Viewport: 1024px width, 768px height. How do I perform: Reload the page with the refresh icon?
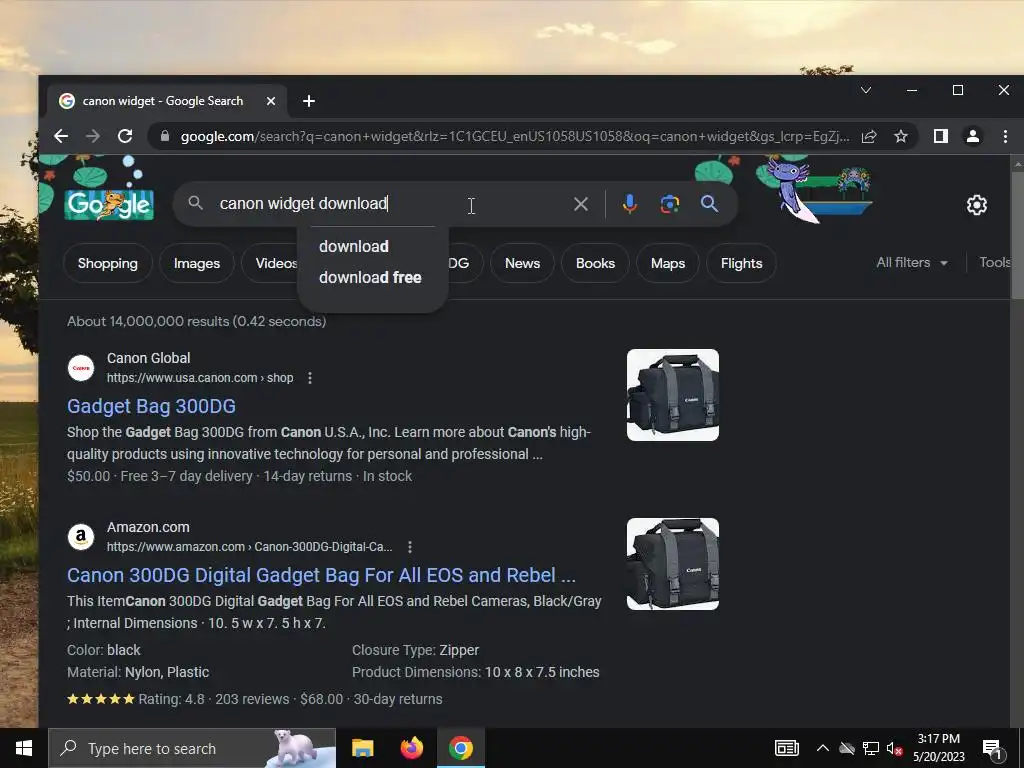click(125, 136)
